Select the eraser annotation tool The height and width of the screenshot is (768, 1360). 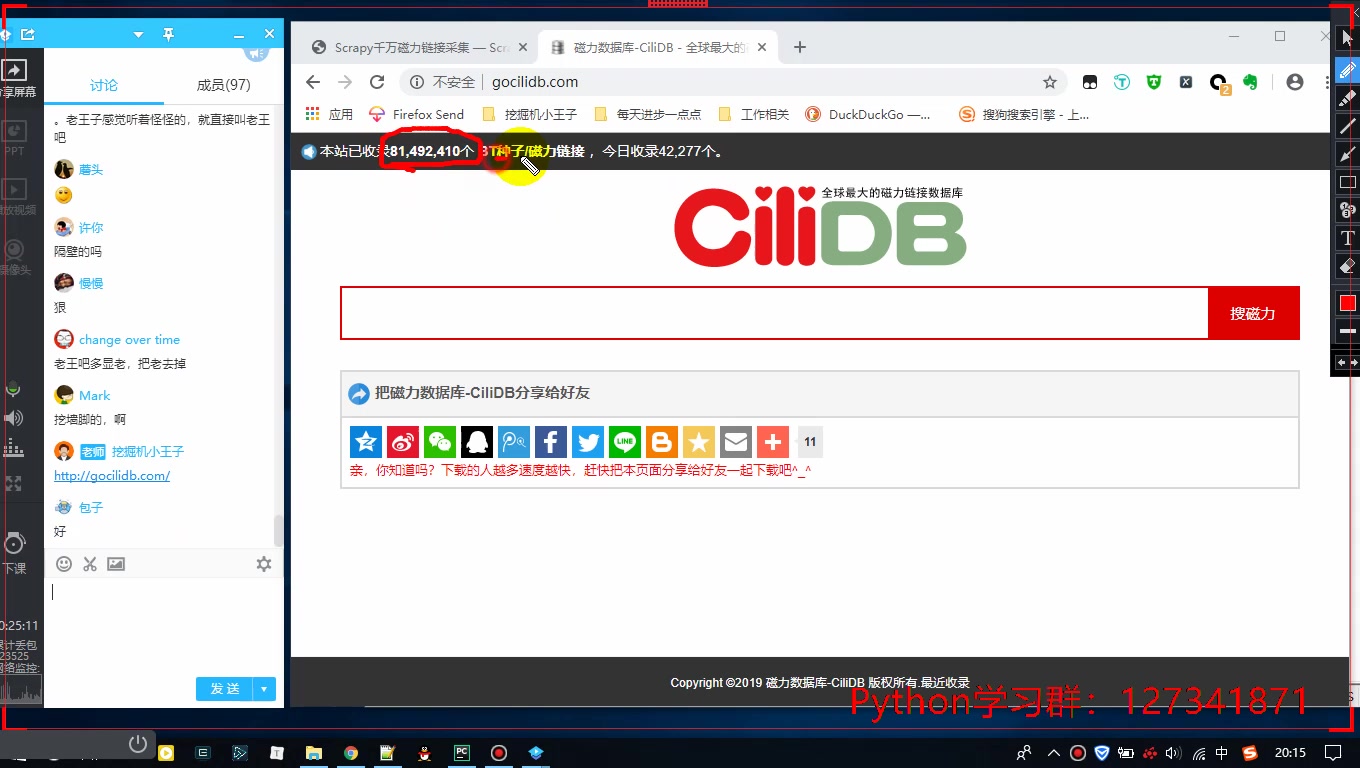pos(1347,266)
